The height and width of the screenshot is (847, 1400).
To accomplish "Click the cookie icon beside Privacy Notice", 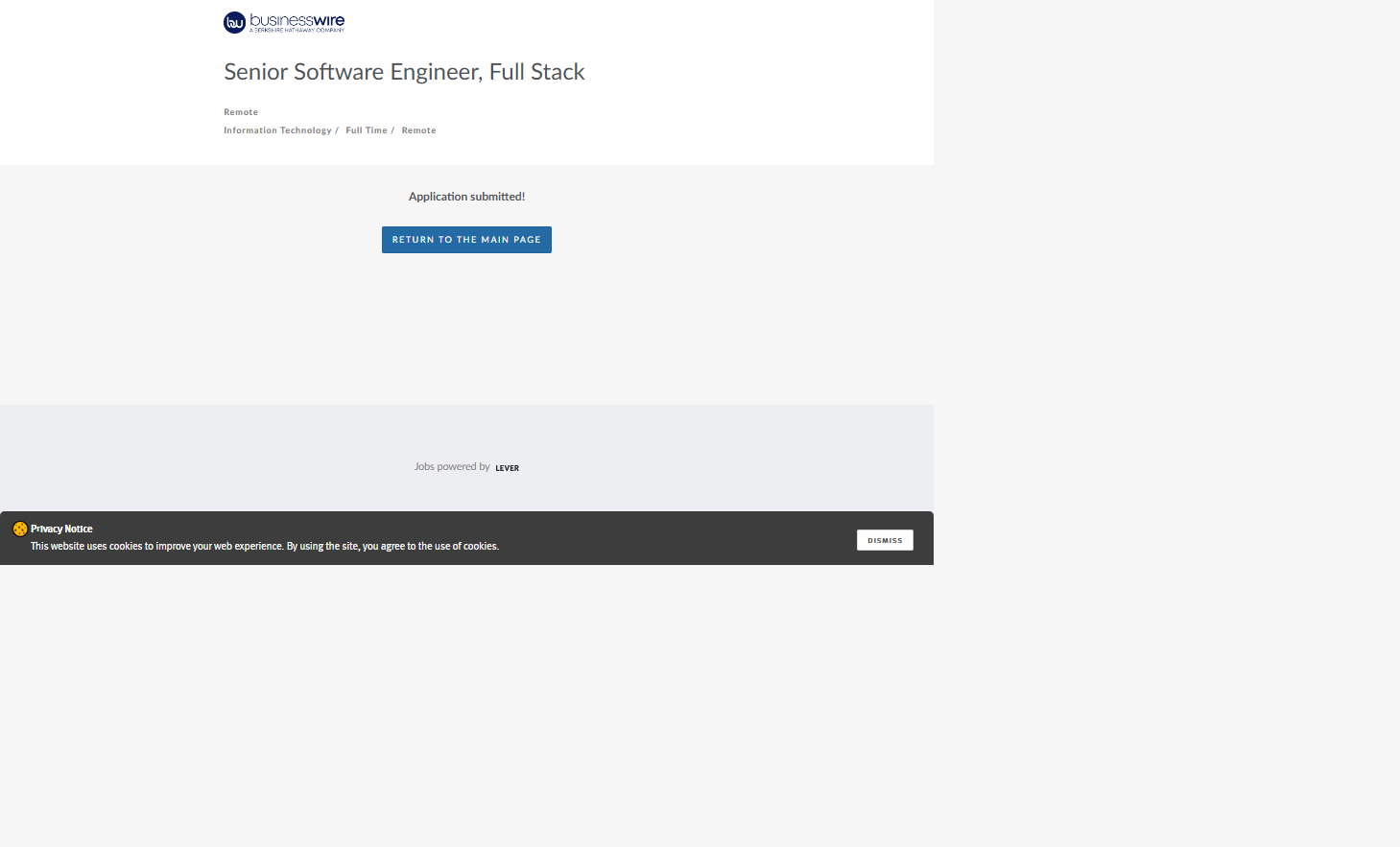I will click(x=19, y=529).
